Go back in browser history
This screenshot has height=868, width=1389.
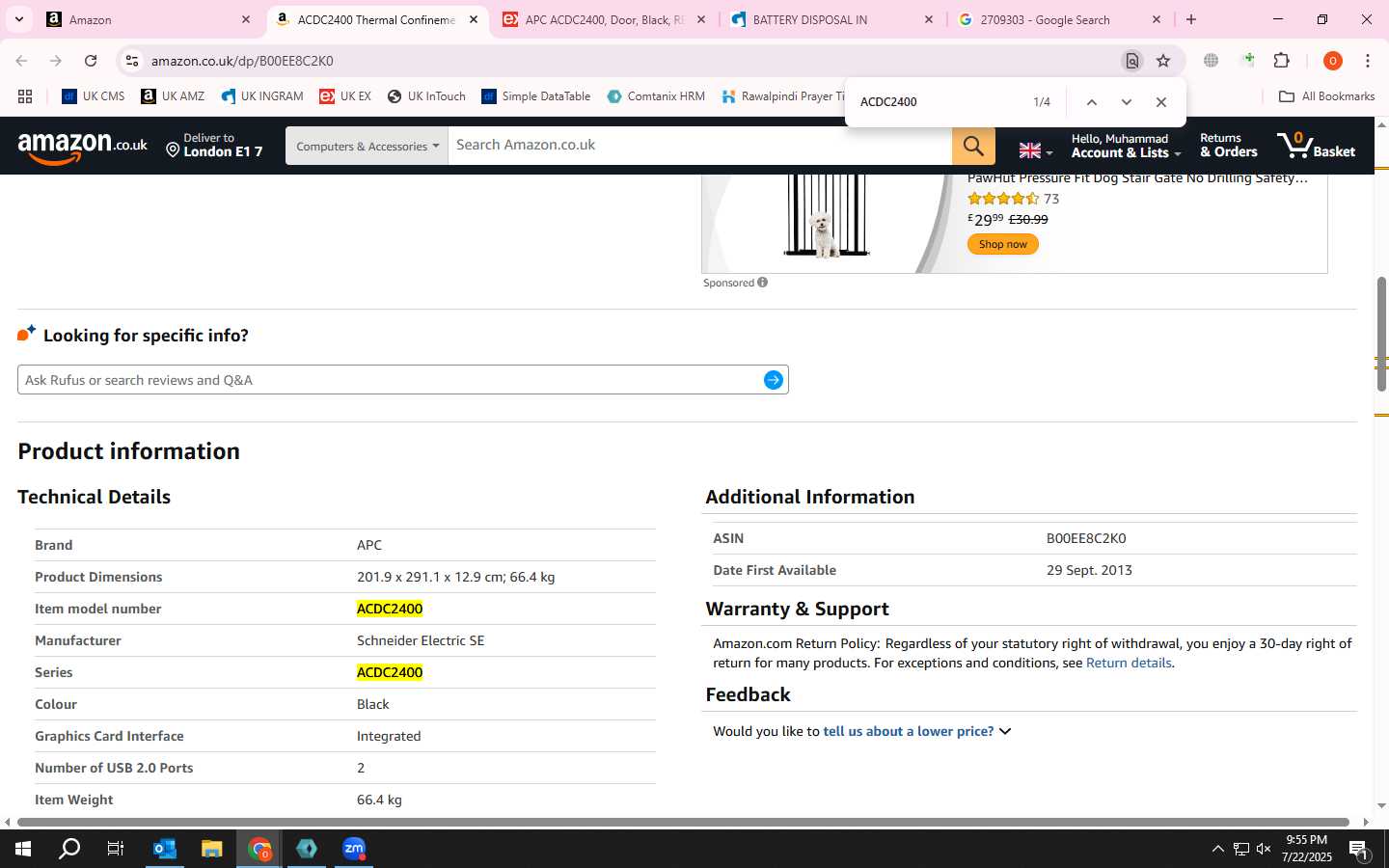point(21,61)
